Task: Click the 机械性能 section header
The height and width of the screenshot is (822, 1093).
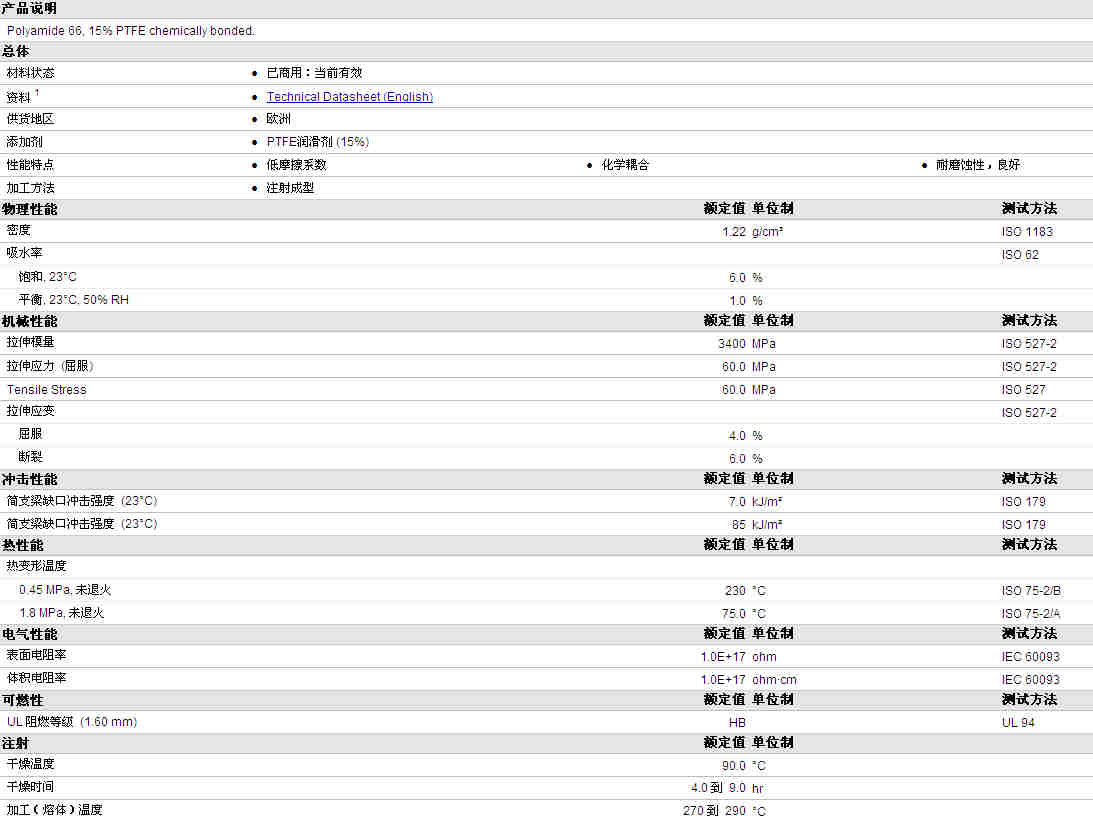Action: (x=30, y=321)
